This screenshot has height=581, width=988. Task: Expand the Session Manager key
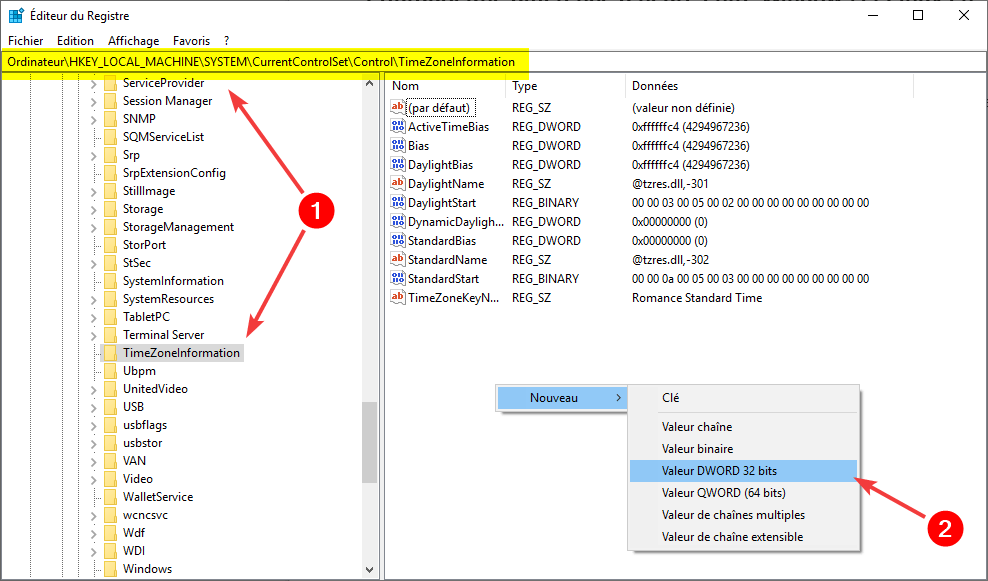[x=93, y=101]
